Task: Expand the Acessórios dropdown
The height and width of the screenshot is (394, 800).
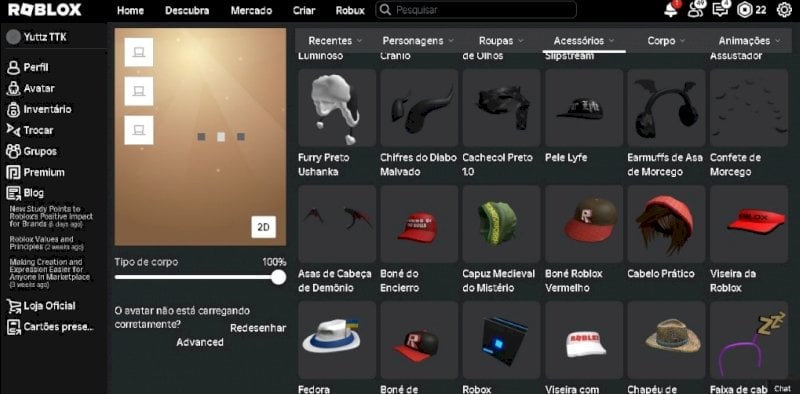Action: [584, 41]
